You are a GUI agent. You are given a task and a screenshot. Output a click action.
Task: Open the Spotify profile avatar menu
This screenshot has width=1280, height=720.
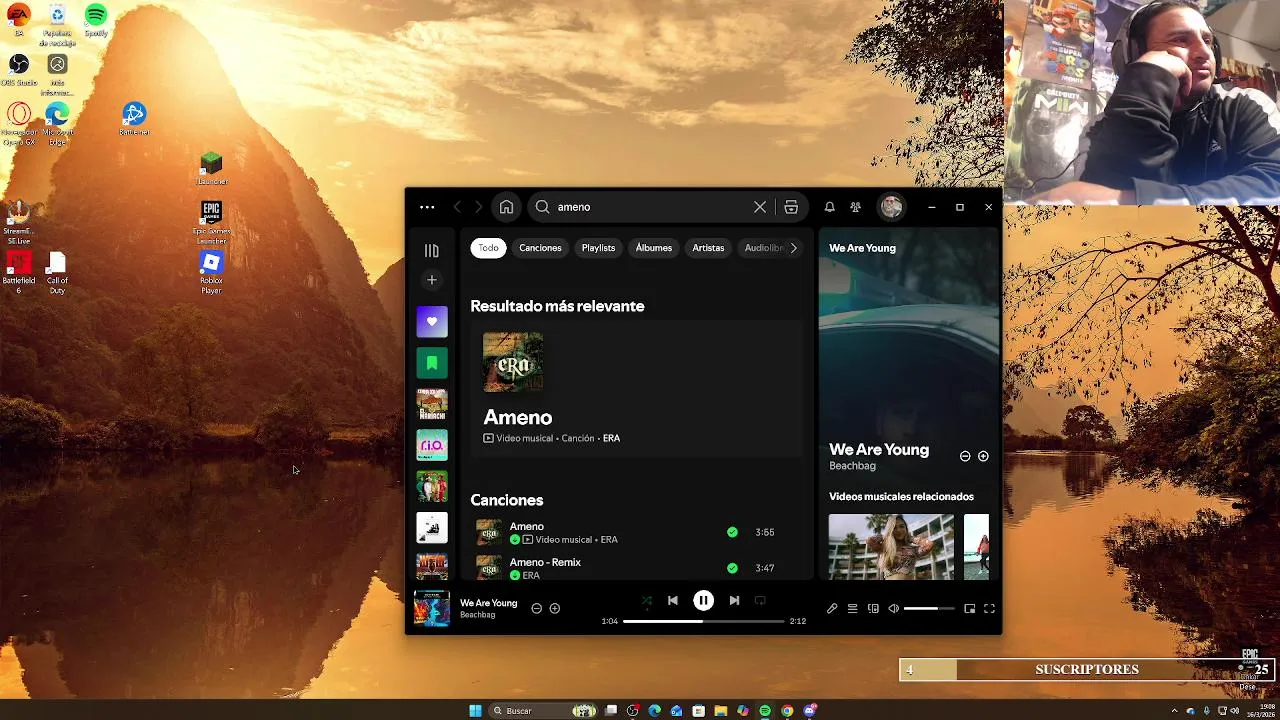[x=891, y=207]
